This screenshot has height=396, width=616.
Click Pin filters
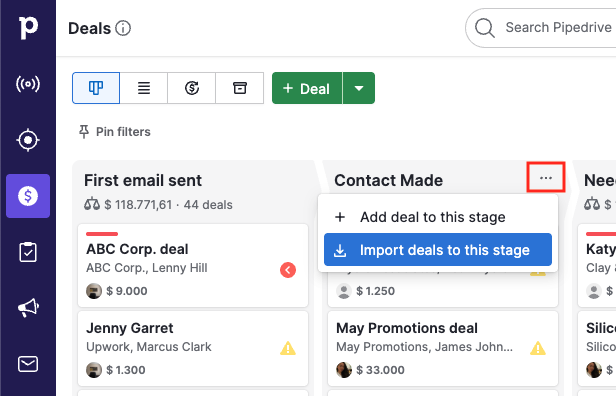pos(114,132)
